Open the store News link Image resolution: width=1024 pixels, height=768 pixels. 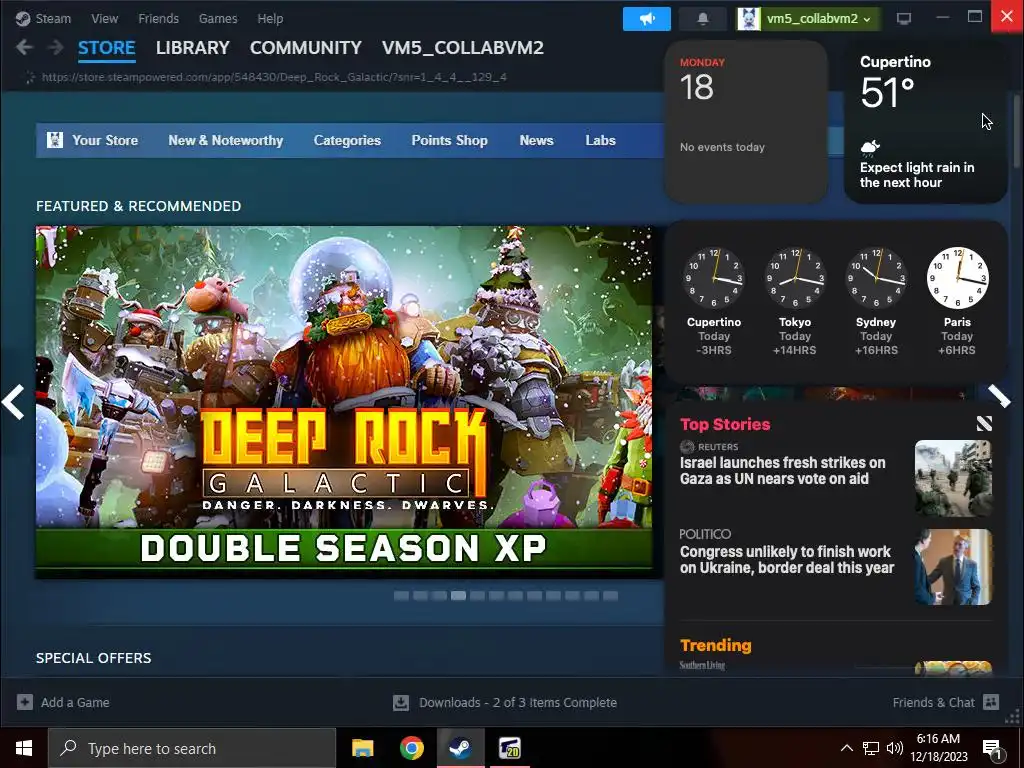click(x=536, y=140)
